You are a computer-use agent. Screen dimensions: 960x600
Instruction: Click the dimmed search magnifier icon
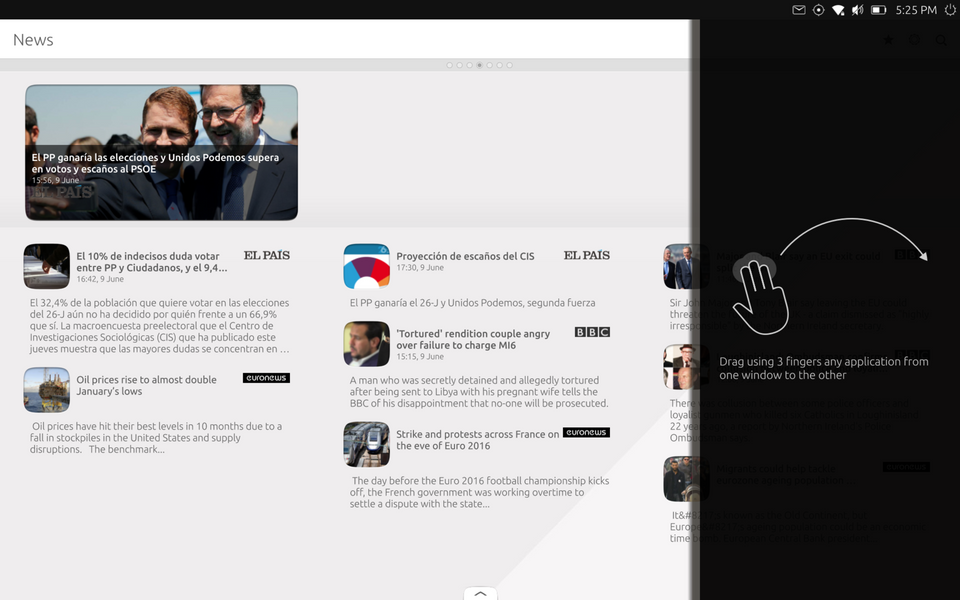click(941, 41)
